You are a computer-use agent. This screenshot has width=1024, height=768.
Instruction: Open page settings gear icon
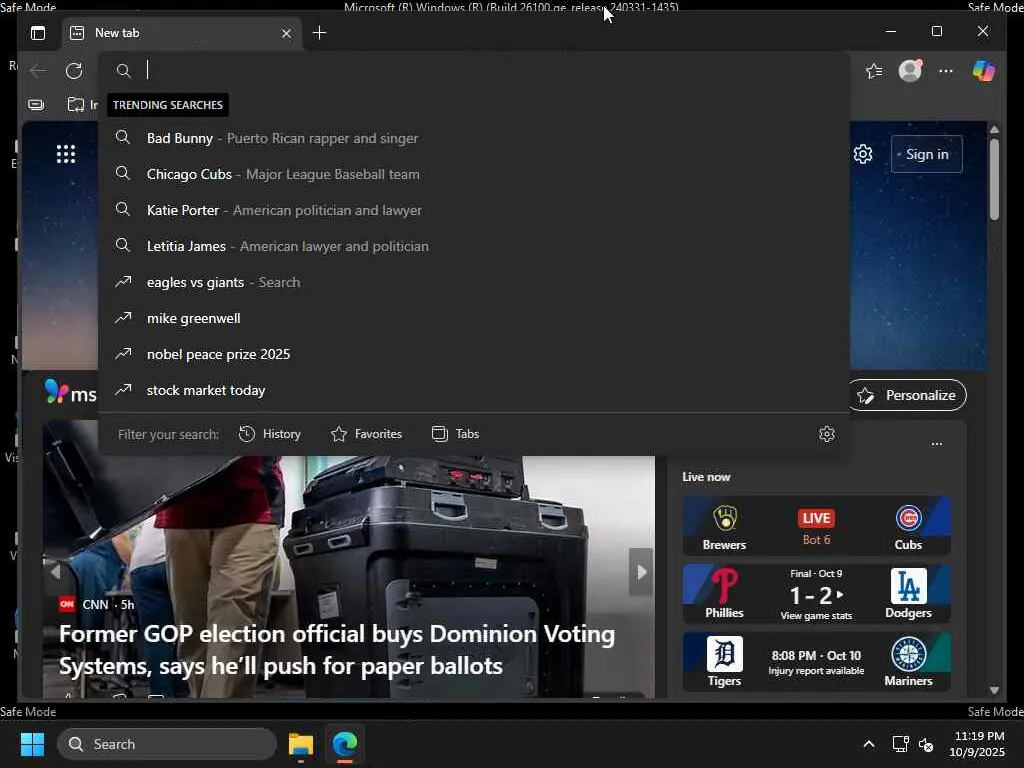tap(863, 154)
